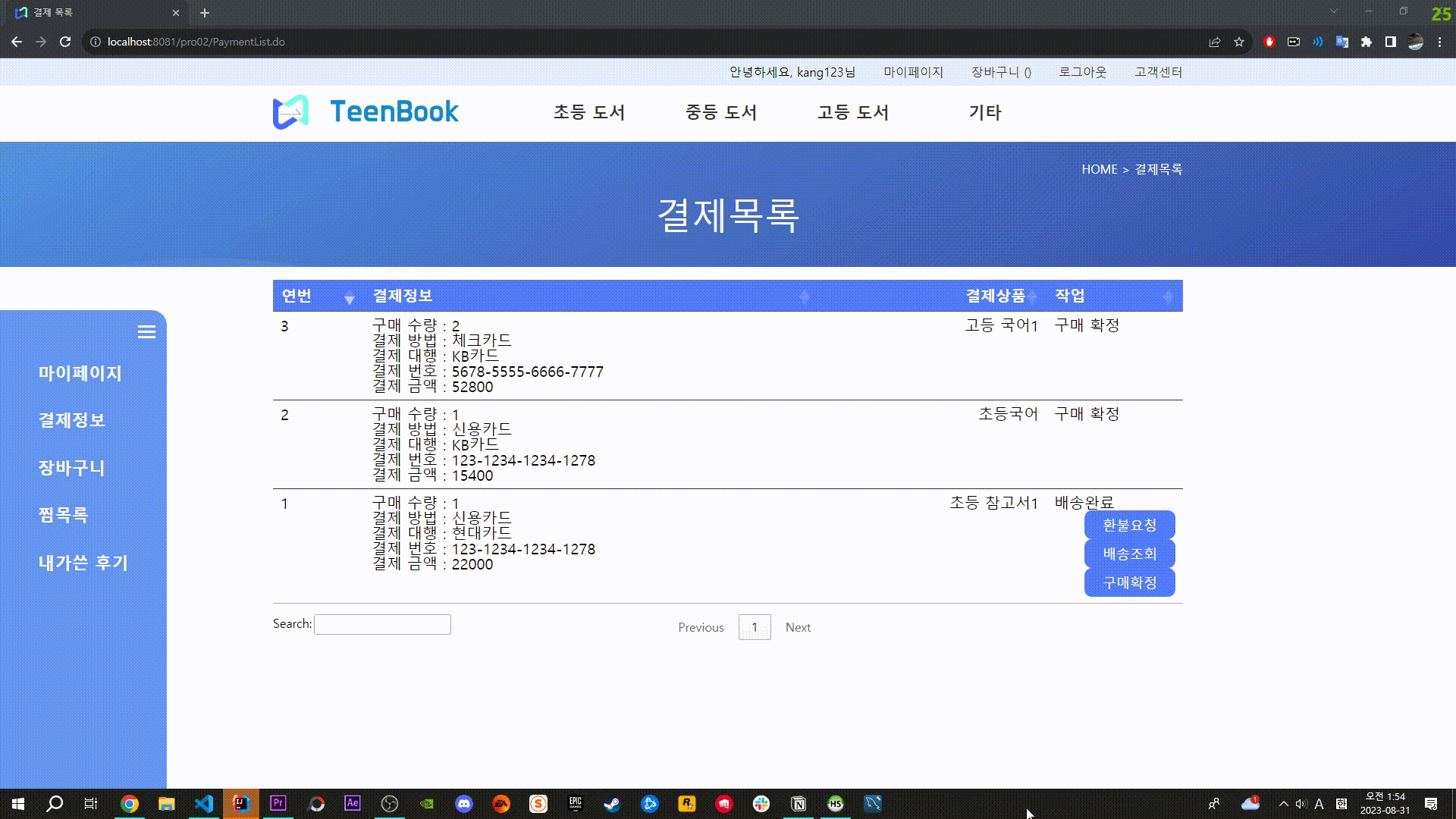Bookmark page with star icon
Screen dimensions: 1456x819
[x=1239, y=42]
